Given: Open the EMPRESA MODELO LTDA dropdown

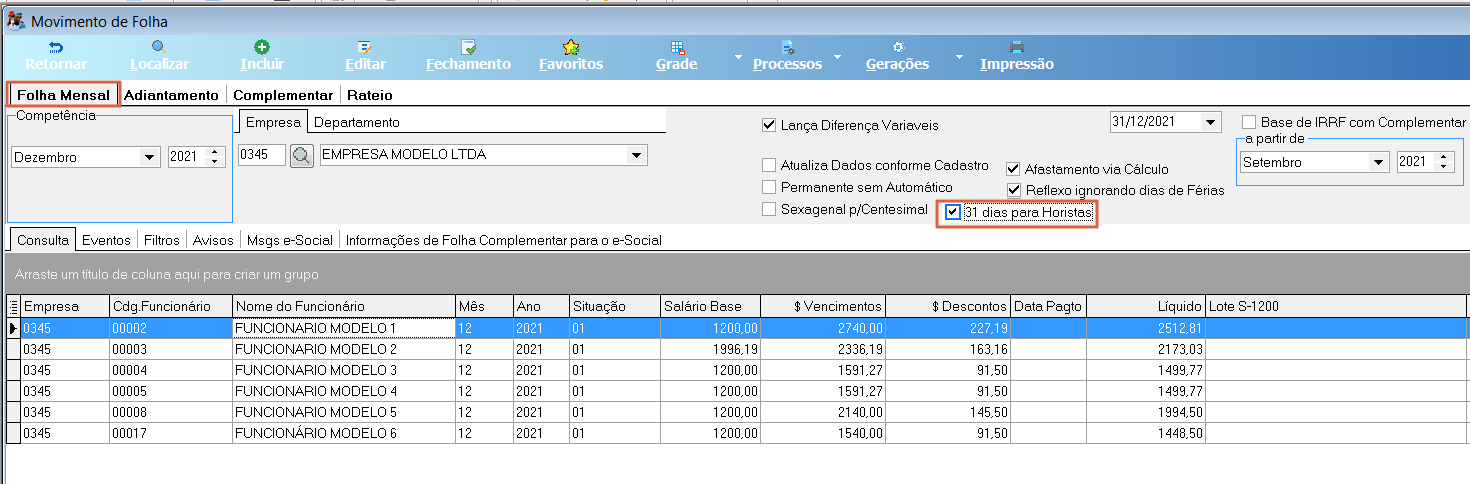Looking at the screenshot, I should click(x=635, y=156).
